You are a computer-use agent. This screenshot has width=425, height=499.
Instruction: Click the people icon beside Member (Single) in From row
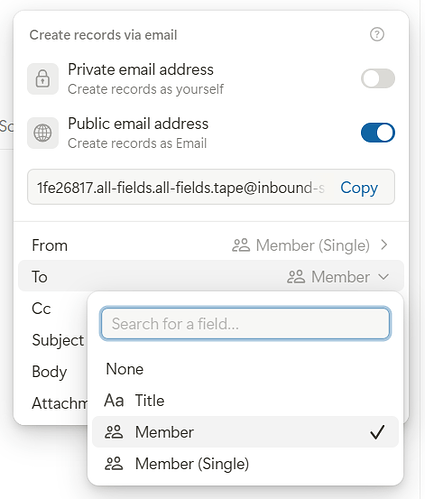click(241, 245)
